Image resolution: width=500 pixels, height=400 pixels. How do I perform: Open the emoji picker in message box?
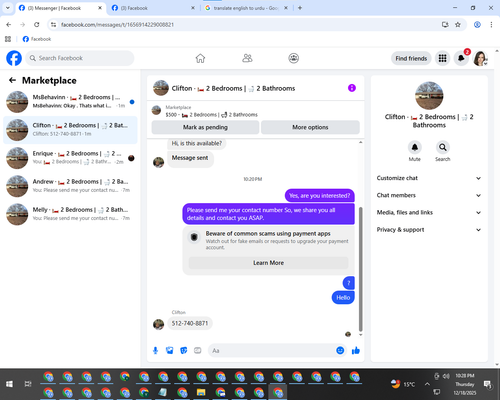pos(340,350)
